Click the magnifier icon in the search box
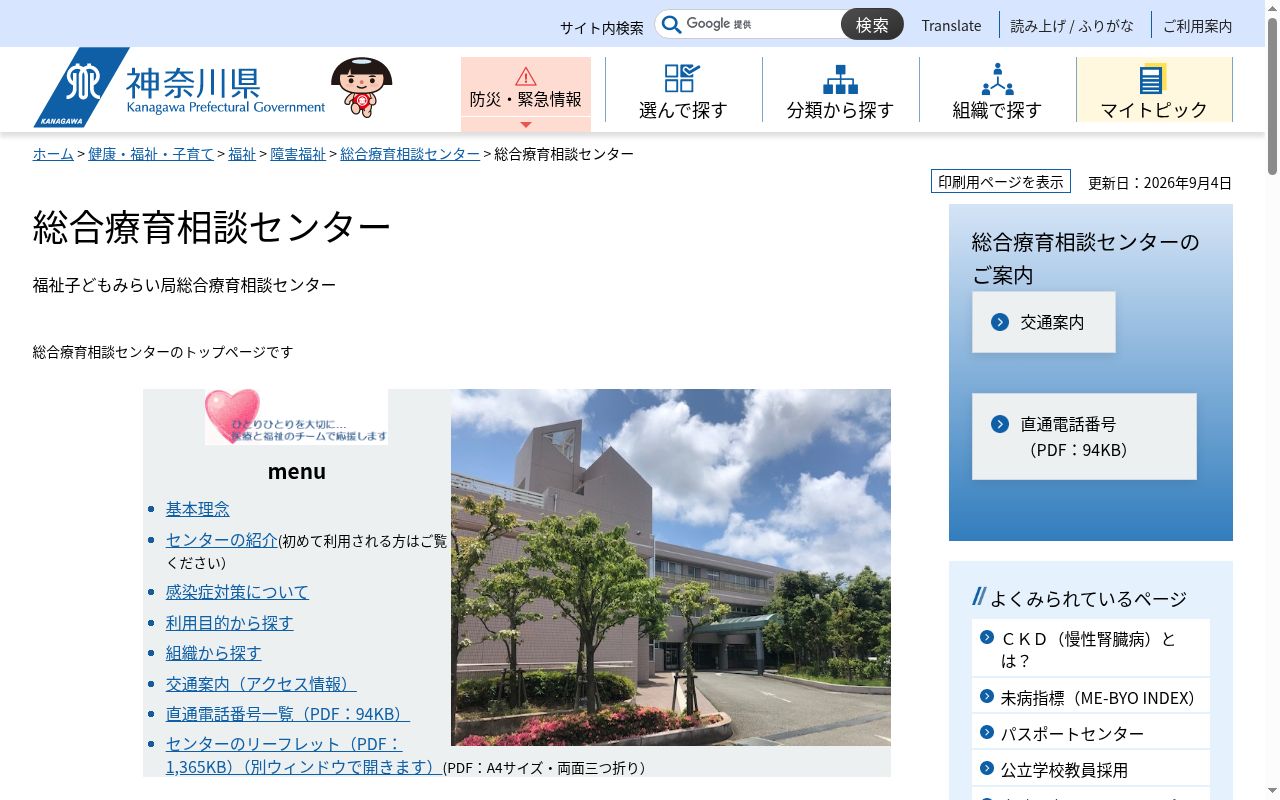 (672, 25)
